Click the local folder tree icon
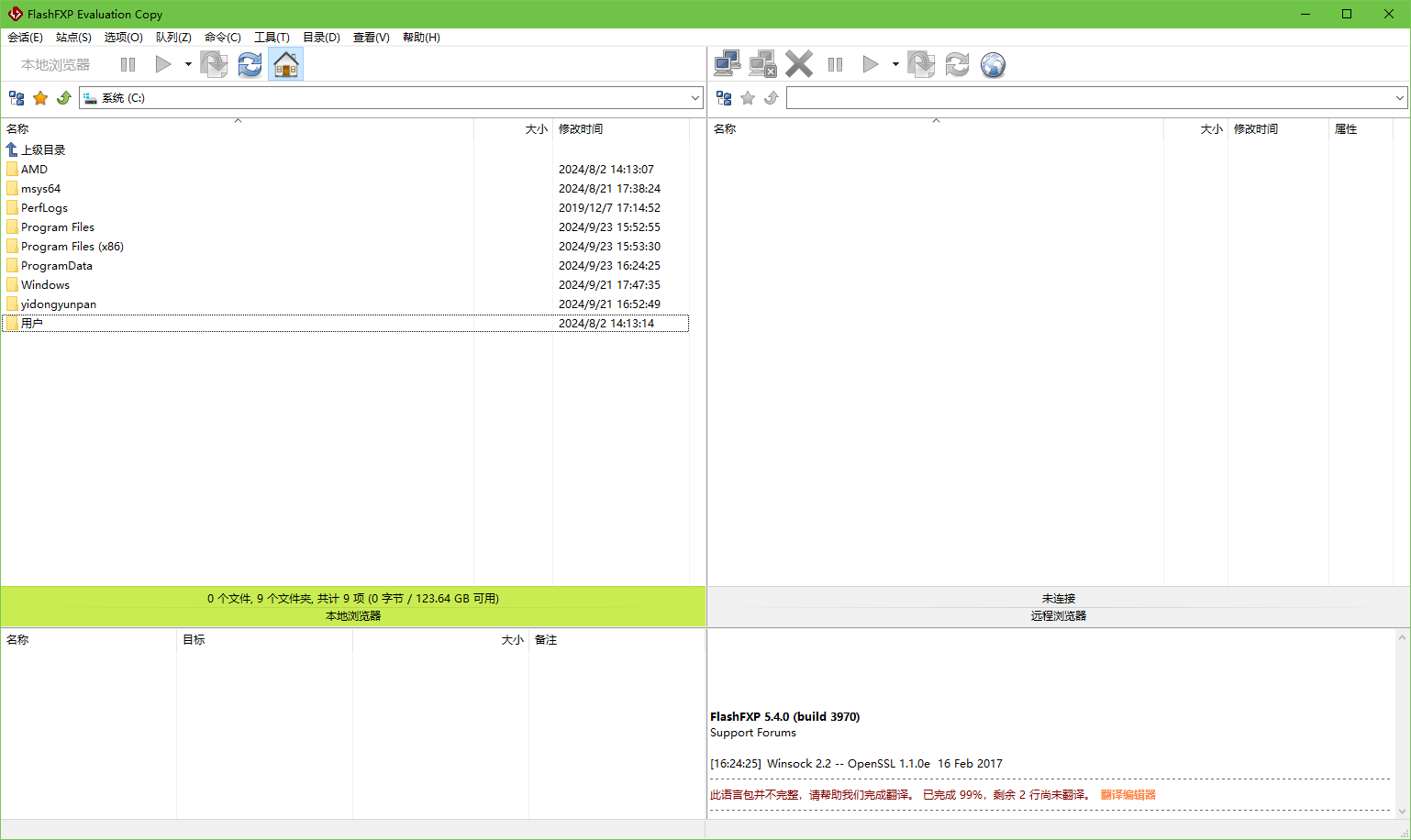1411x840 pixels. (17, 98)
